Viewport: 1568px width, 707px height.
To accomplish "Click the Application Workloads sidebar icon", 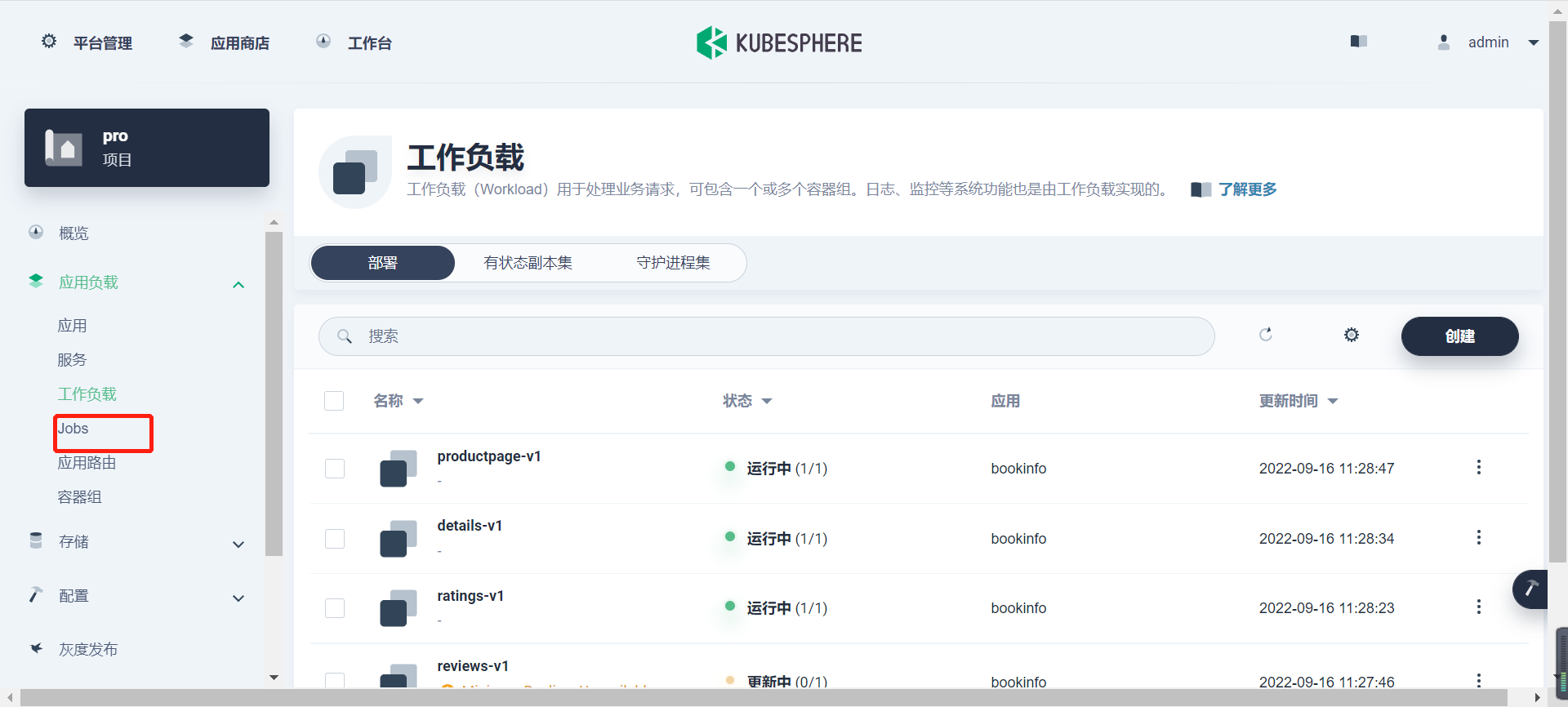I will point(36,281).
